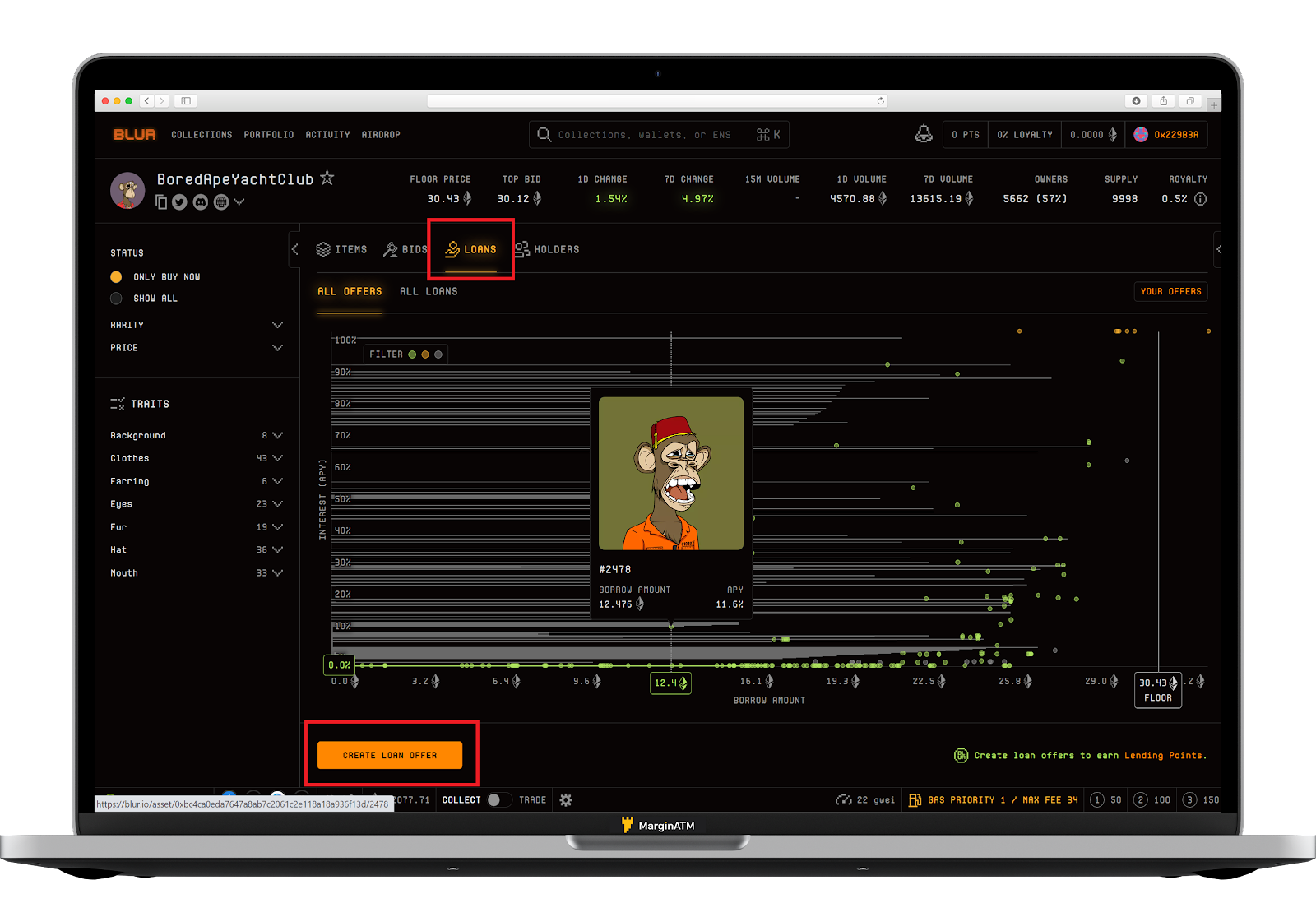This screenshot has height=917, width=1316.
Task: Open the wallet 0x229B3A account
Action: click(1166, 135)
